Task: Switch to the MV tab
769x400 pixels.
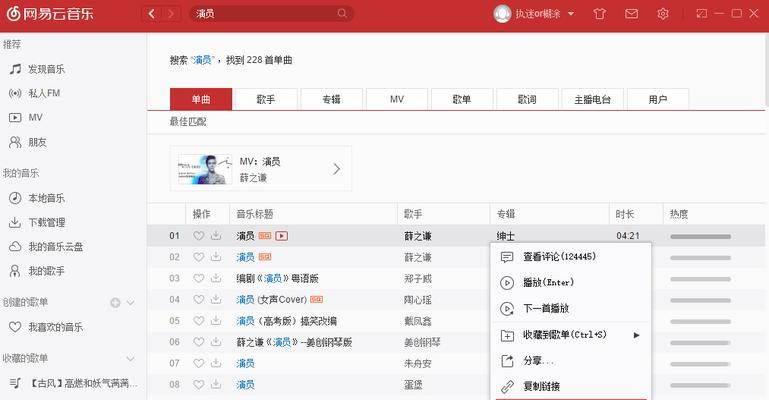Action: (397, 100)
